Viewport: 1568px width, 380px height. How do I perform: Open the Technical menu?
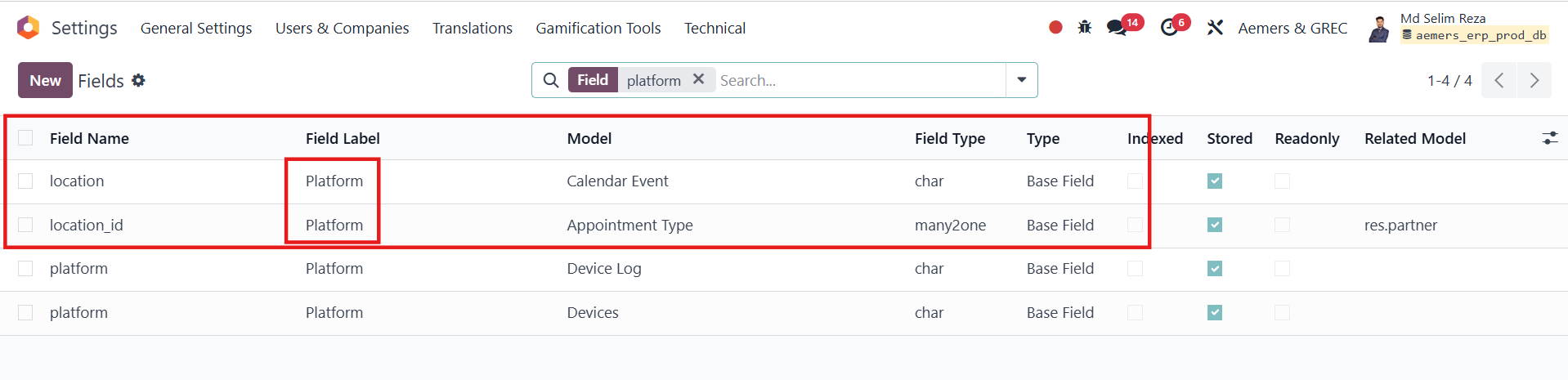click(715, 28)
